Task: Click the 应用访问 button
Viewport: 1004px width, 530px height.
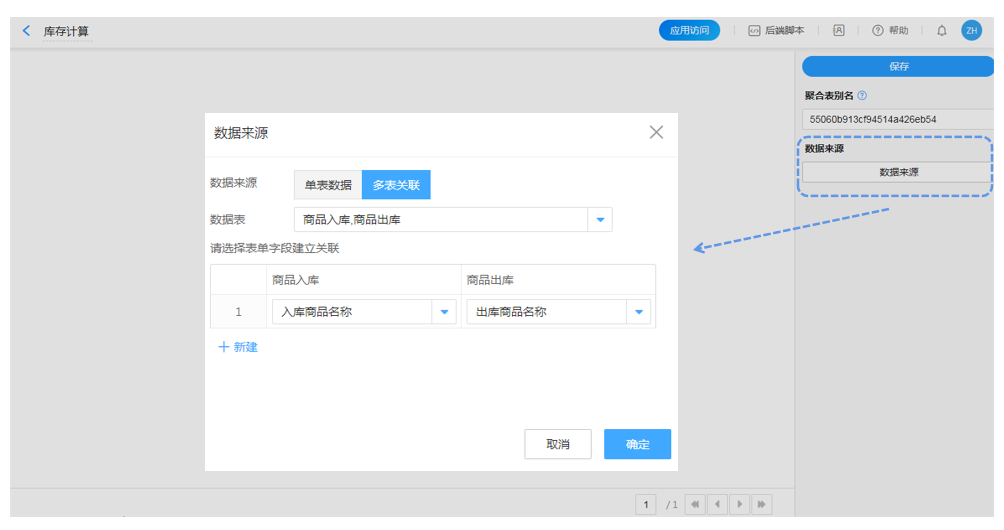Action: (689, 31)
